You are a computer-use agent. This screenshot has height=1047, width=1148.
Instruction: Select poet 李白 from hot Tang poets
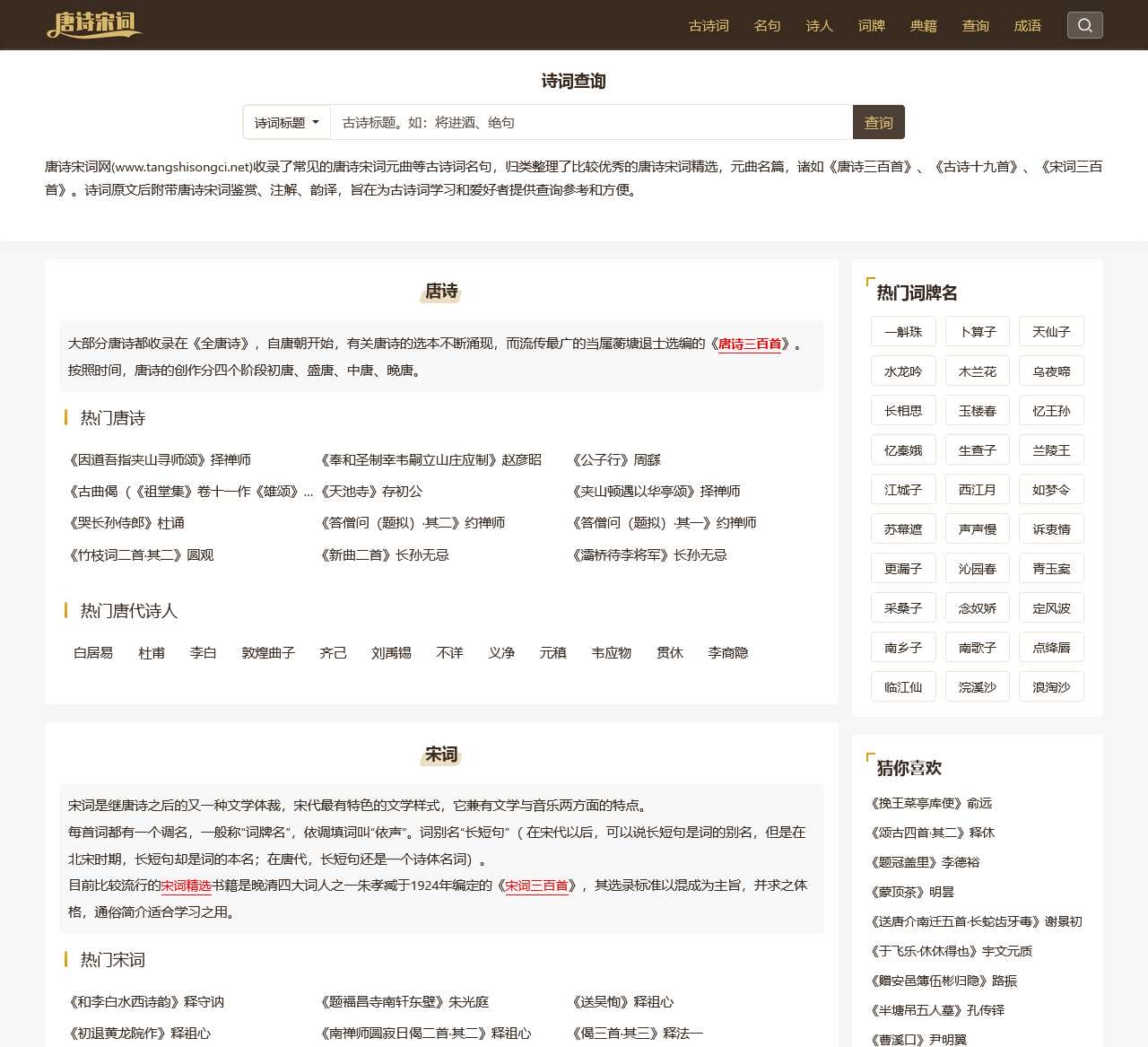click(203, 653)
